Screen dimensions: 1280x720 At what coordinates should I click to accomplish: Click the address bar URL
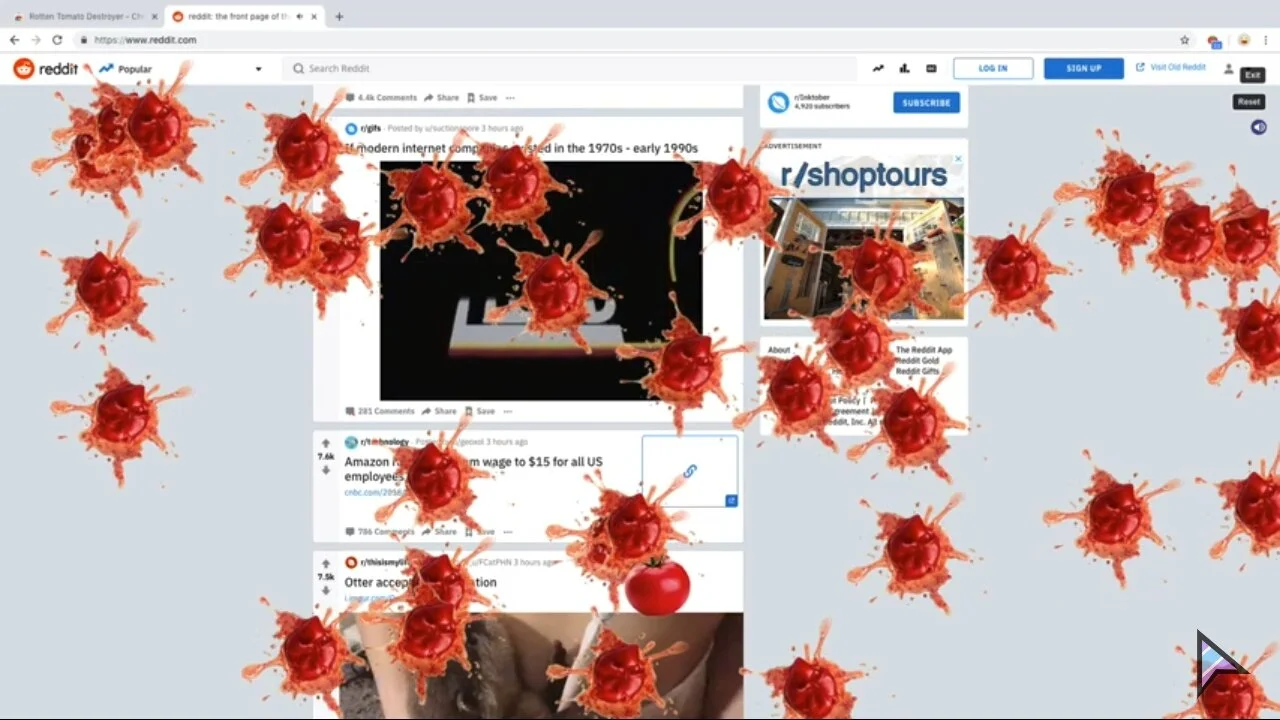point(145,40)
